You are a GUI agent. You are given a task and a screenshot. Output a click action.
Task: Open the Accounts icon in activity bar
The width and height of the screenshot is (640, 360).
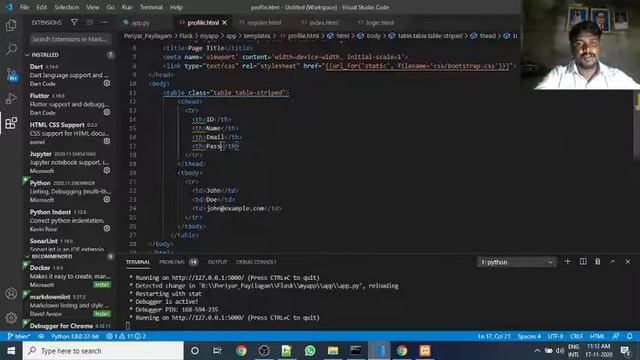coord(11,293)
